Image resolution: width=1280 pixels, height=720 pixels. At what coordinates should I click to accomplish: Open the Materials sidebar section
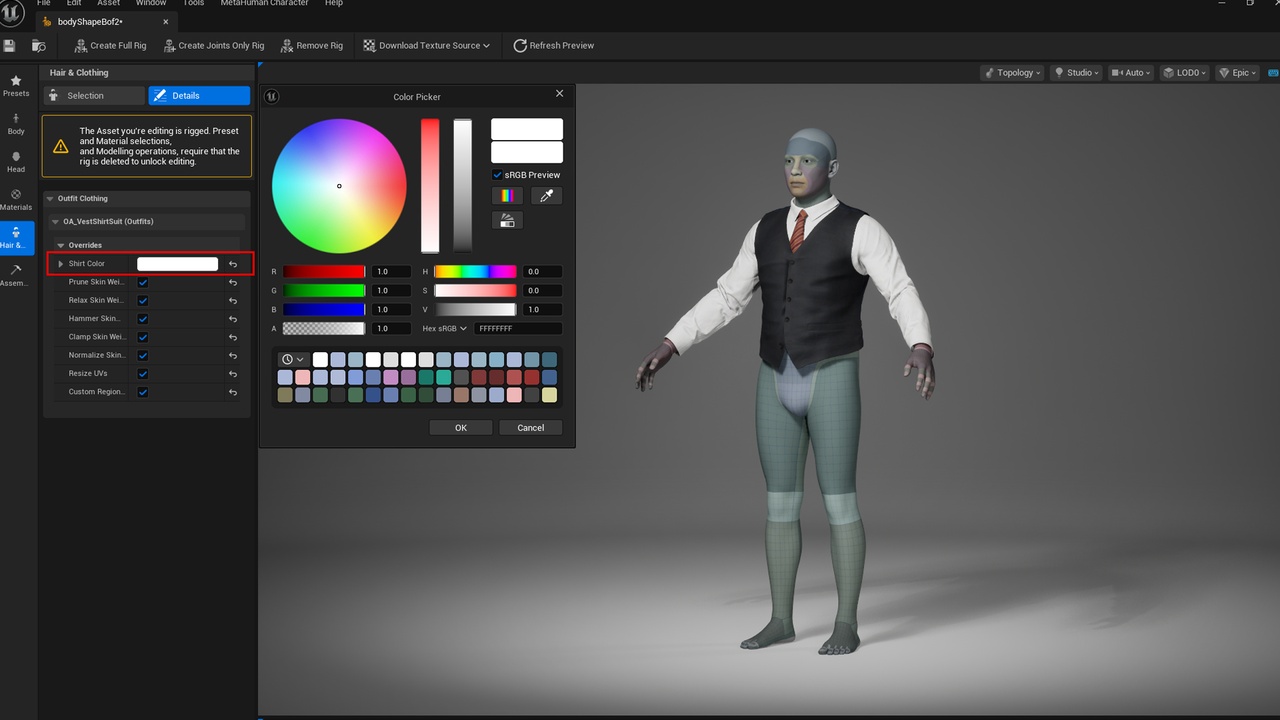pos(16,200)
